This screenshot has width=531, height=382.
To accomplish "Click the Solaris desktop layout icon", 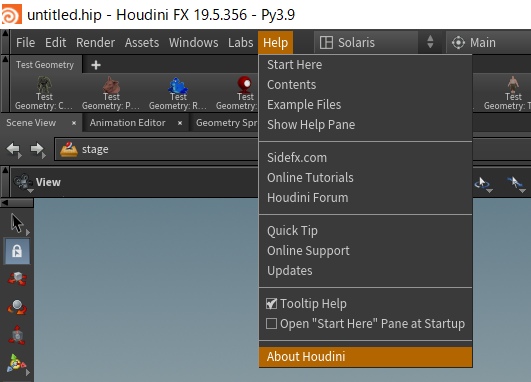I will [326, 43].
